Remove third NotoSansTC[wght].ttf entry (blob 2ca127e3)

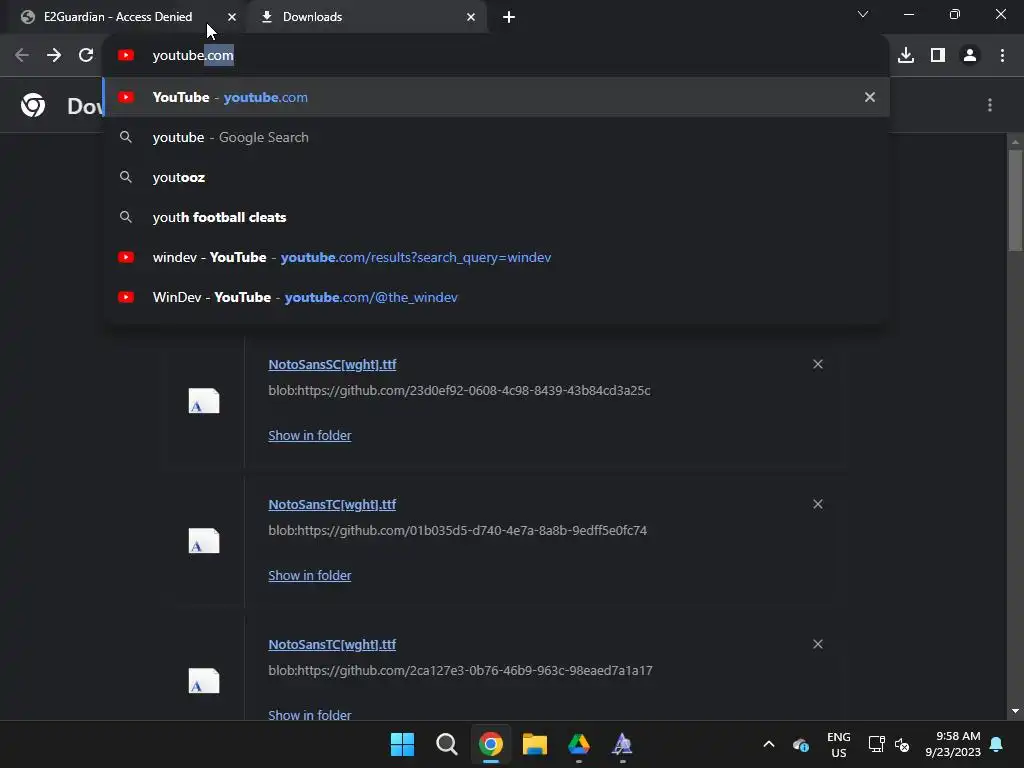click(818, 645)
